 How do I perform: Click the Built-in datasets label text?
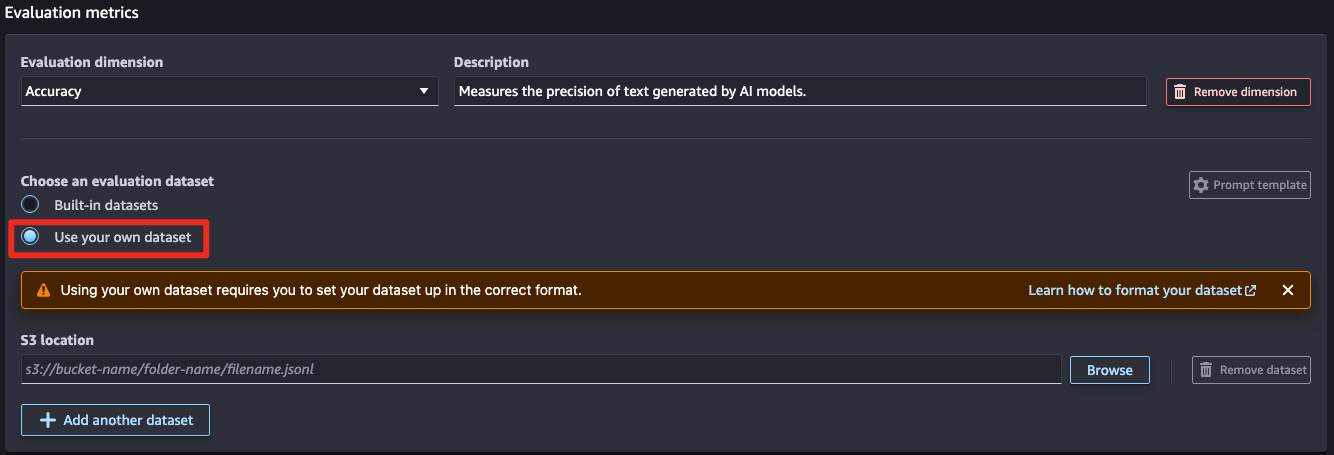[106, 205]
